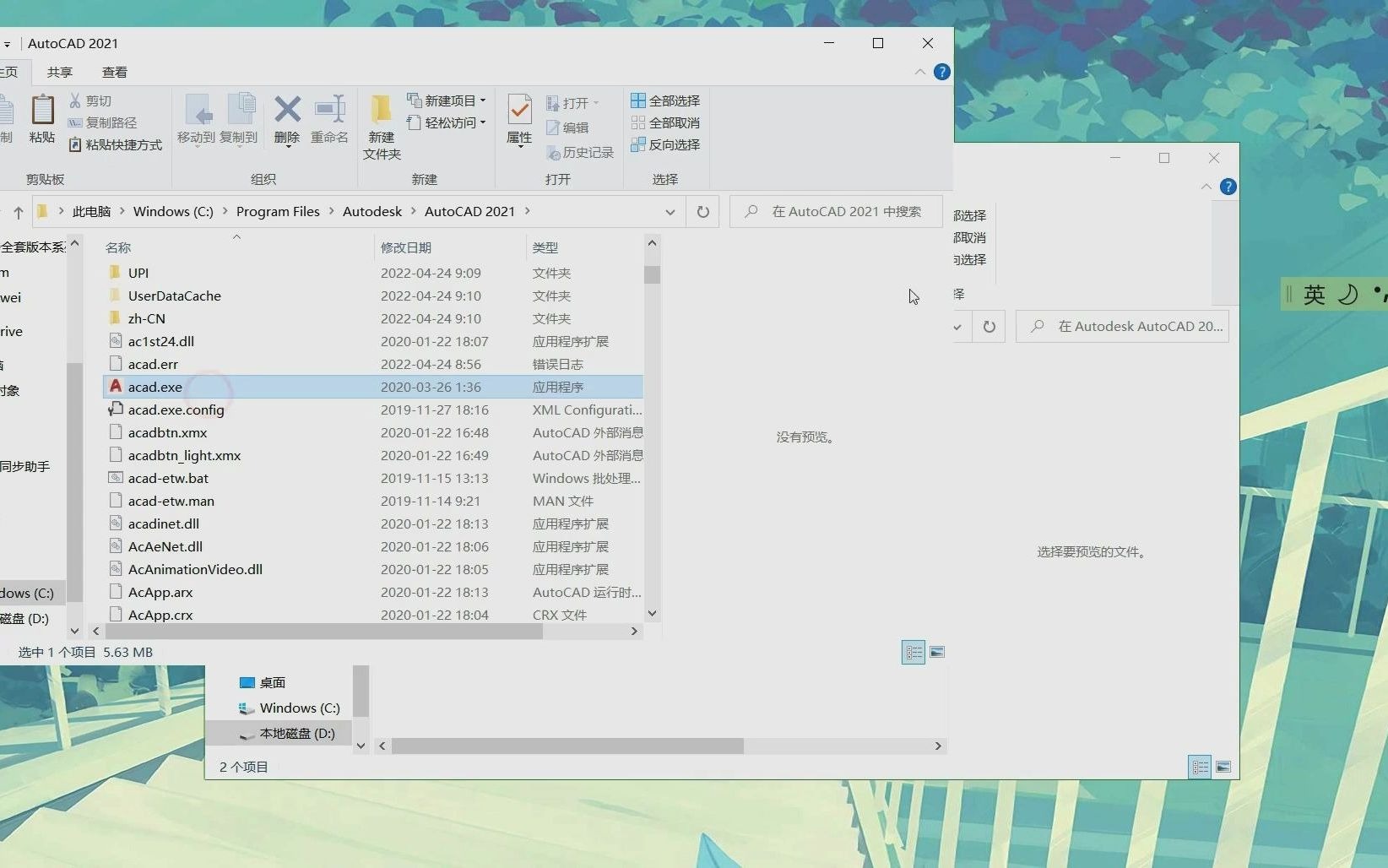The width and height of the screenshot is (1388, 868).
Task: Click Edit (编辑) in Open group
Action: (x=567, y=127)
